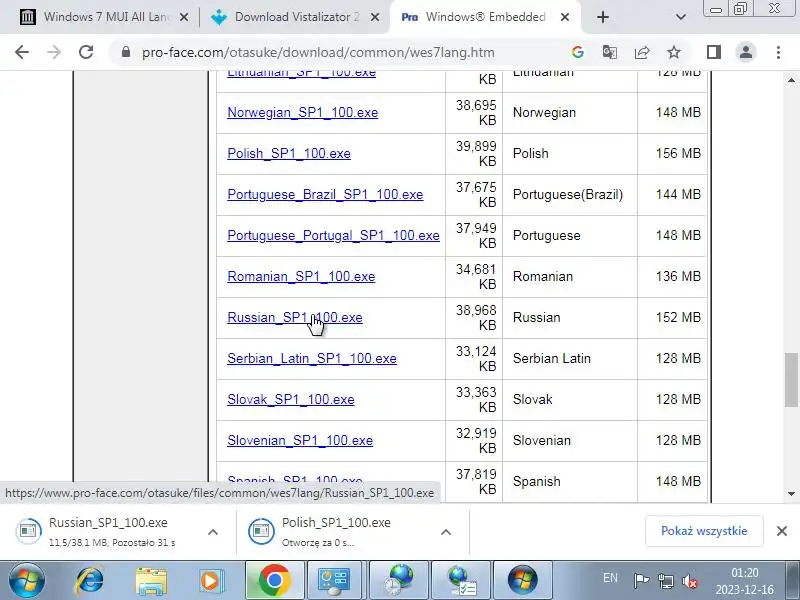Reload the current page
This screenshot has width=800, height=600.
(86, 52)
